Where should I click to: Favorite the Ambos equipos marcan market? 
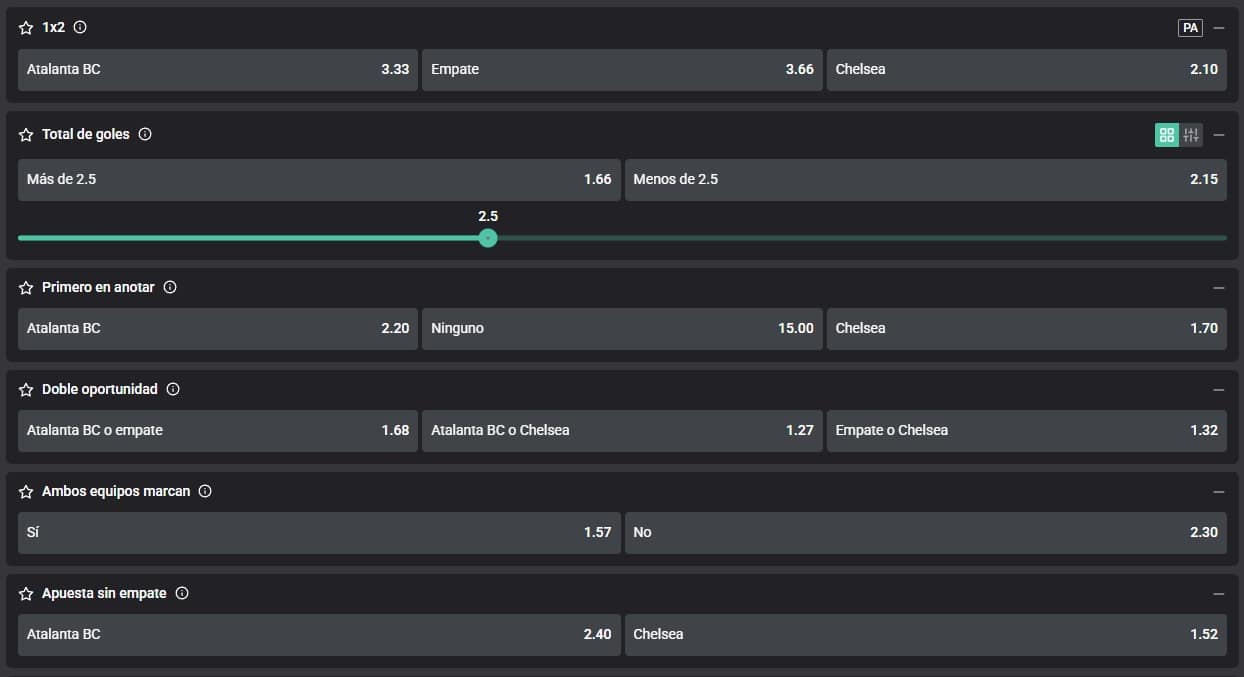pyautogui.click(x=26, y=491)
